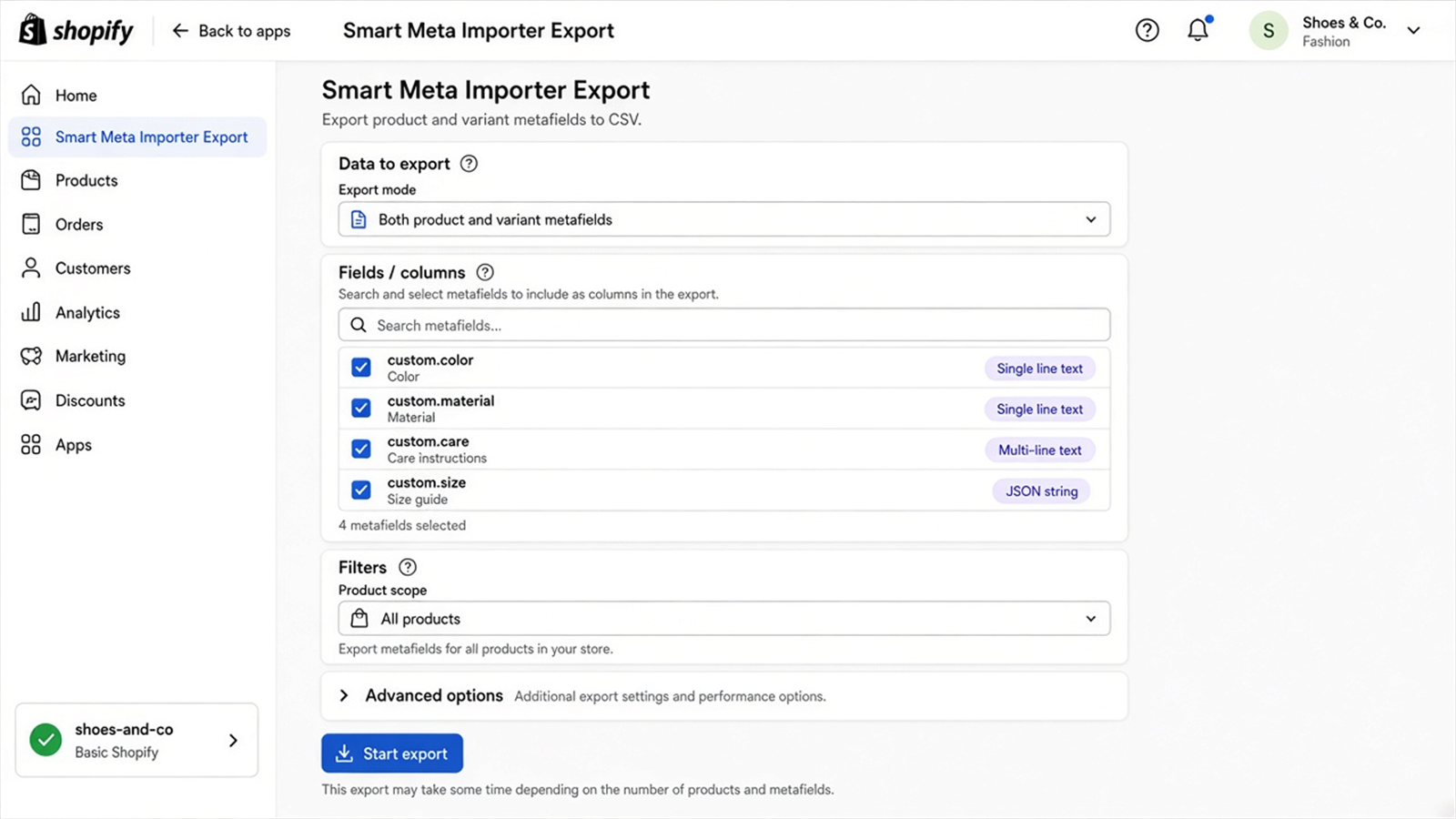Click the Filters help icon
Image resolution: width=1456 pixels, height=819 pixels.
click(x=408, y=567)
